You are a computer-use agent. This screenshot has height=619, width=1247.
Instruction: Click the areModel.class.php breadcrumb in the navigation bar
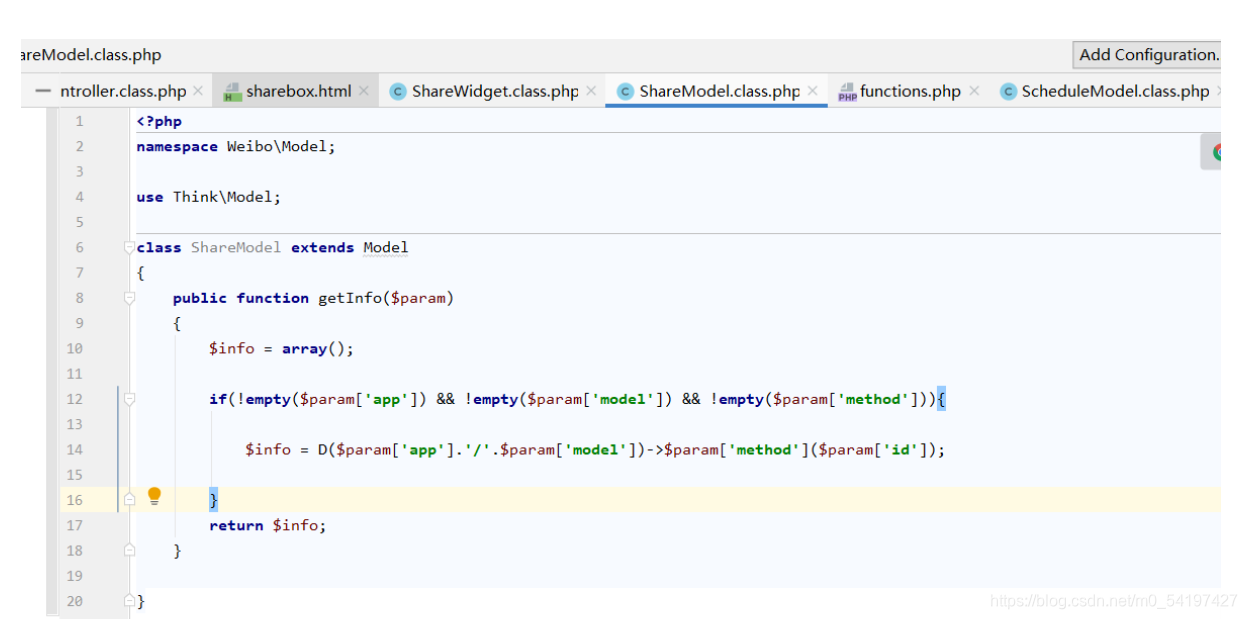point(90,55)
